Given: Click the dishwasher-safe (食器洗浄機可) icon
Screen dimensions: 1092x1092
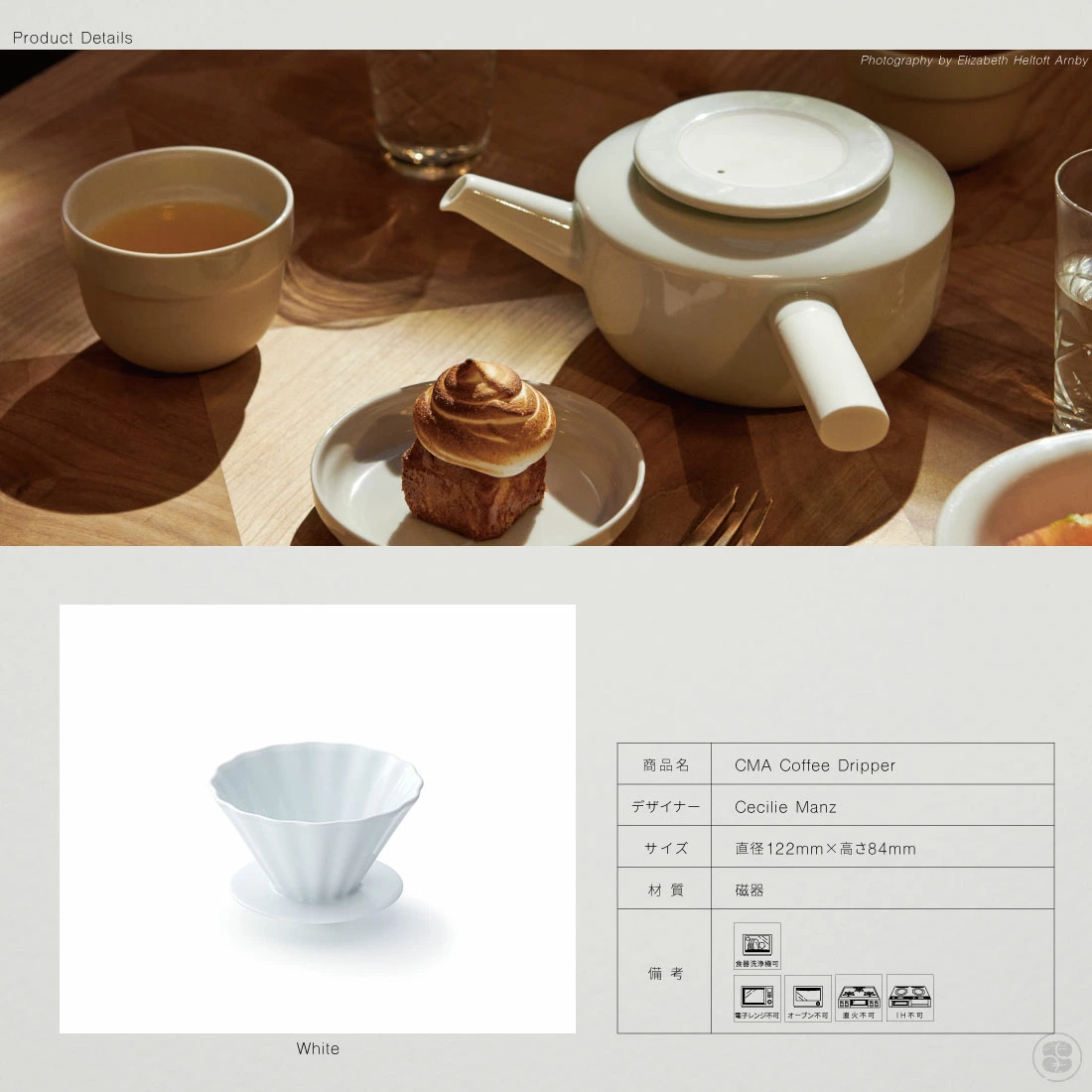Looking at the screenshot, I should tap(757, 946).
